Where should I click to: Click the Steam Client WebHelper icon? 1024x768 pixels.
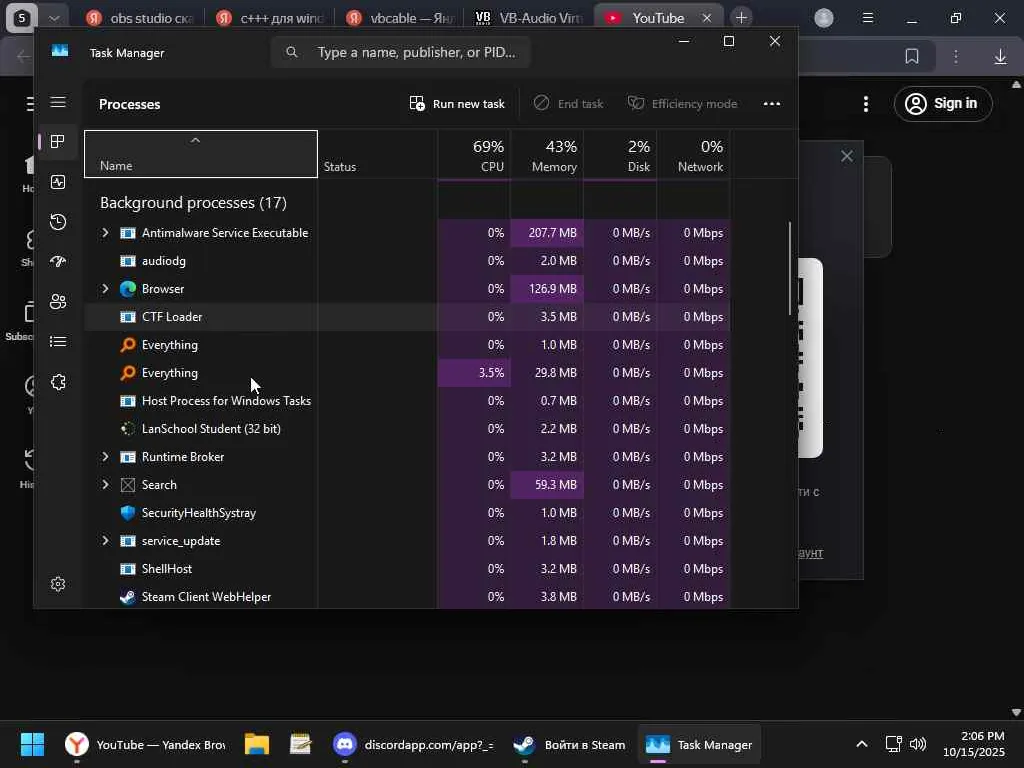click(x=128, y=597)
